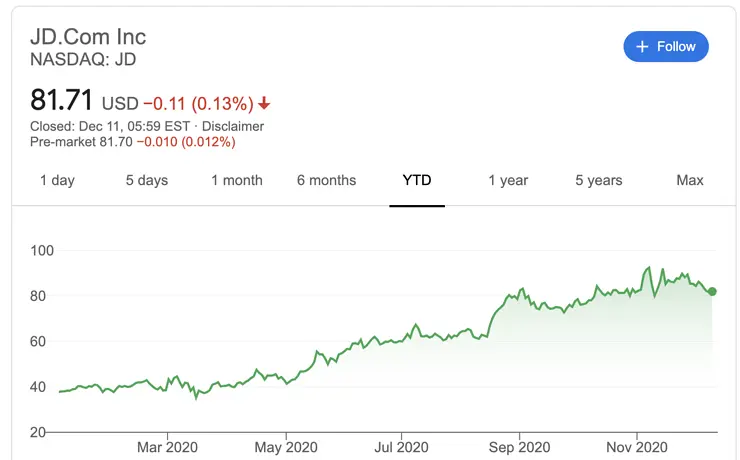This screenshot has height=460, width=740.
Task: Open the 6 months view
Action: [x=326, y=181]
